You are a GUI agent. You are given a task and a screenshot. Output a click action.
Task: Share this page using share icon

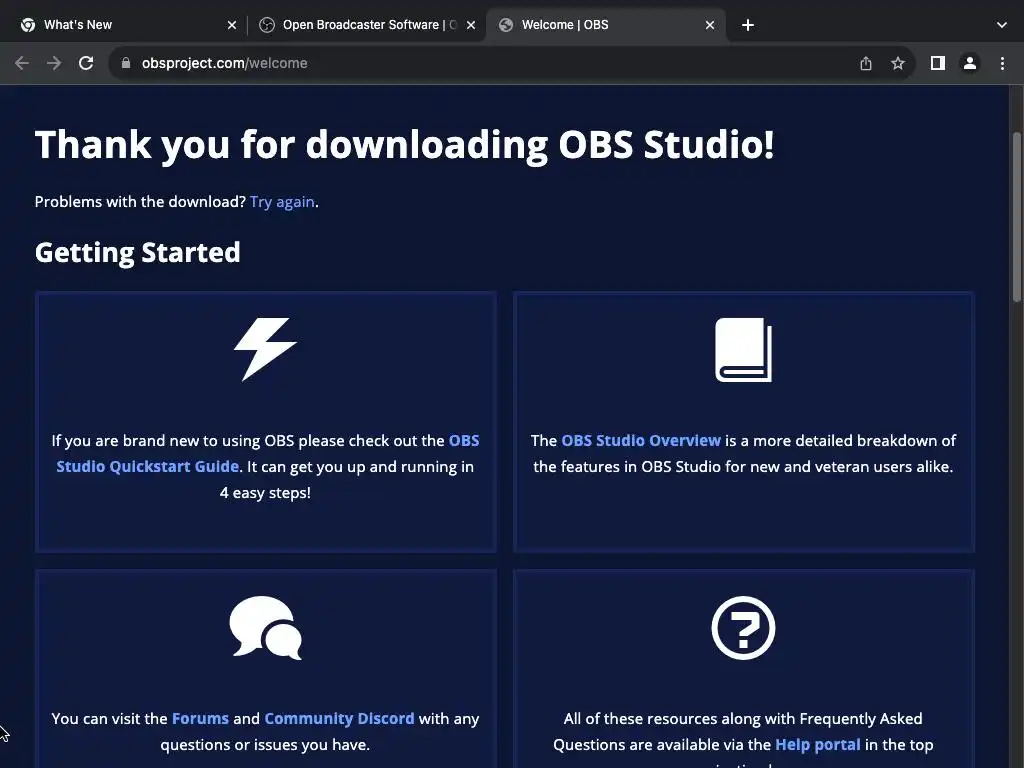[x=866, y=63]
